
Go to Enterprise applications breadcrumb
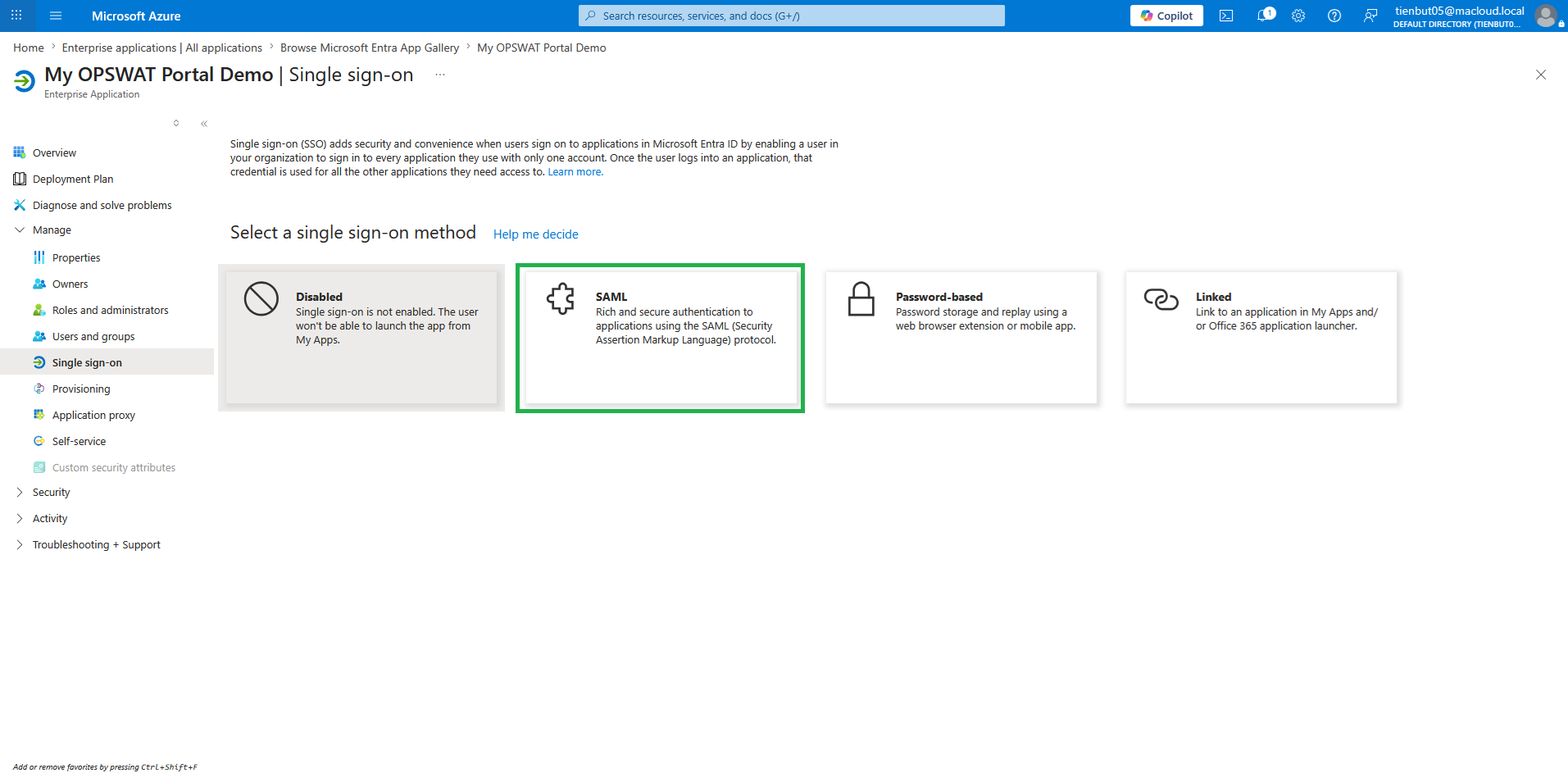[162, 48]
